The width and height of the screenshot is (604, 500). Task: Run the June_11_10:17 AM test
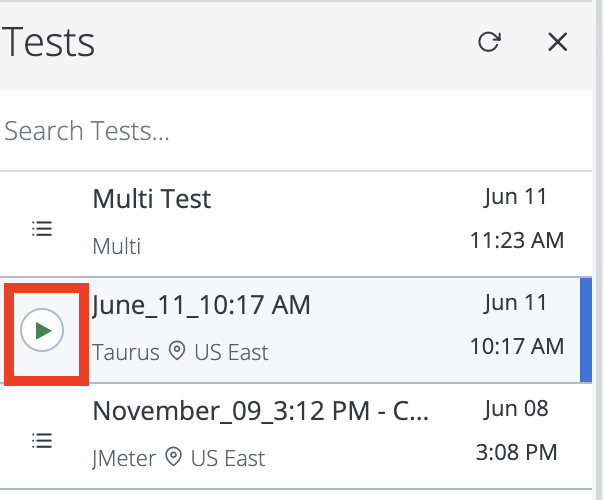(x=42, y=331)
